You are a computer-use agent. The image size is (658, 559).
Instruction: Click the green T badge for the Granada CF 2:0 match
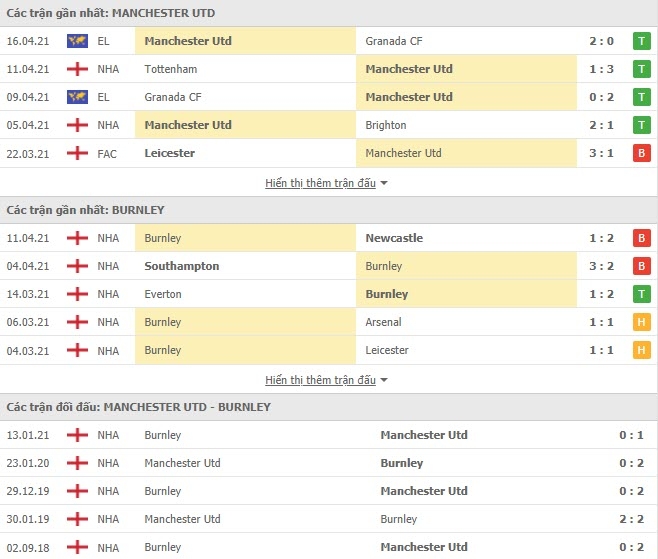(641, 41)
